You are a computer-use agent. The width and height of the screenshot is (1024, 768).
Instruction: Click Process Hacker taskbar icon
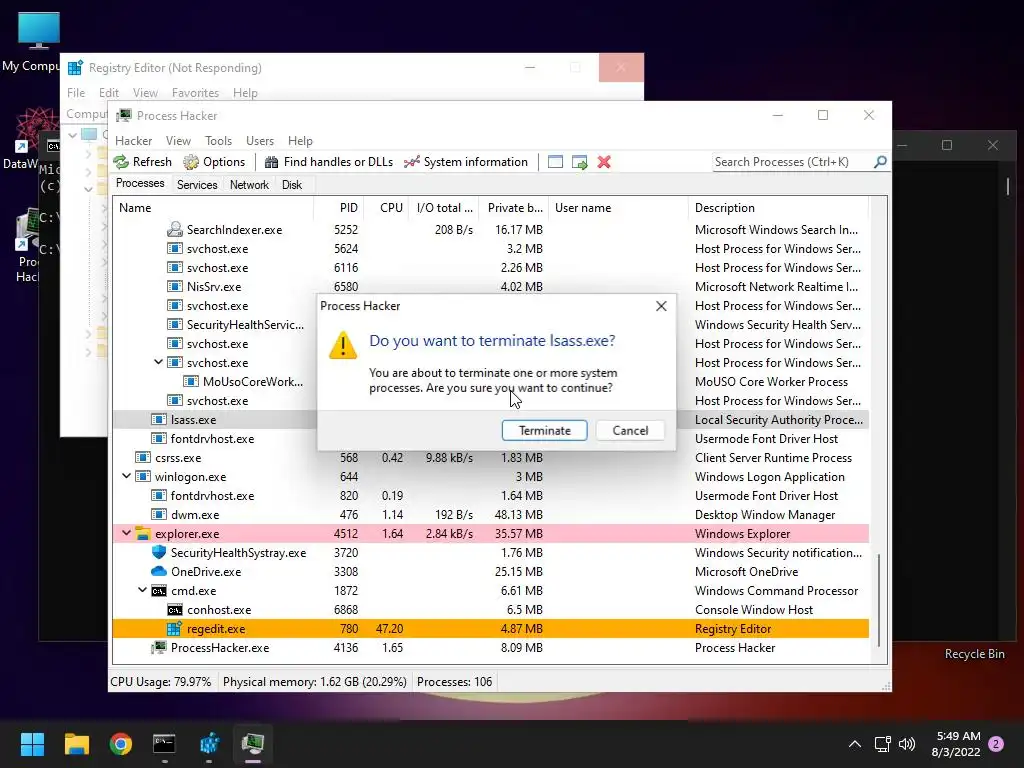click(x=253, y=744)
